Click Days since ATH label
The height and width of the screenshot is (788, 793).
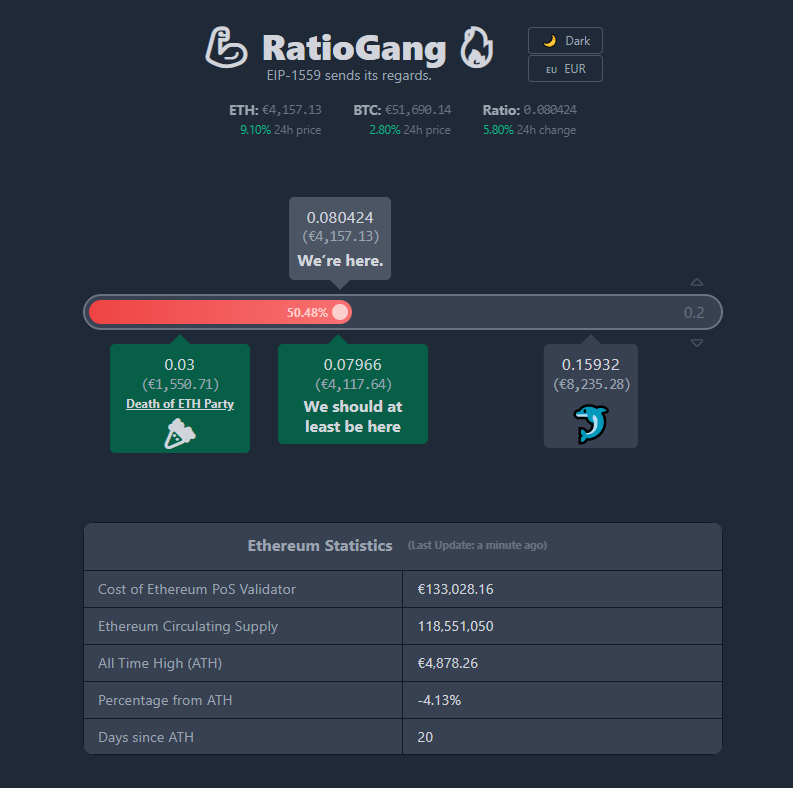coord(146,737)
